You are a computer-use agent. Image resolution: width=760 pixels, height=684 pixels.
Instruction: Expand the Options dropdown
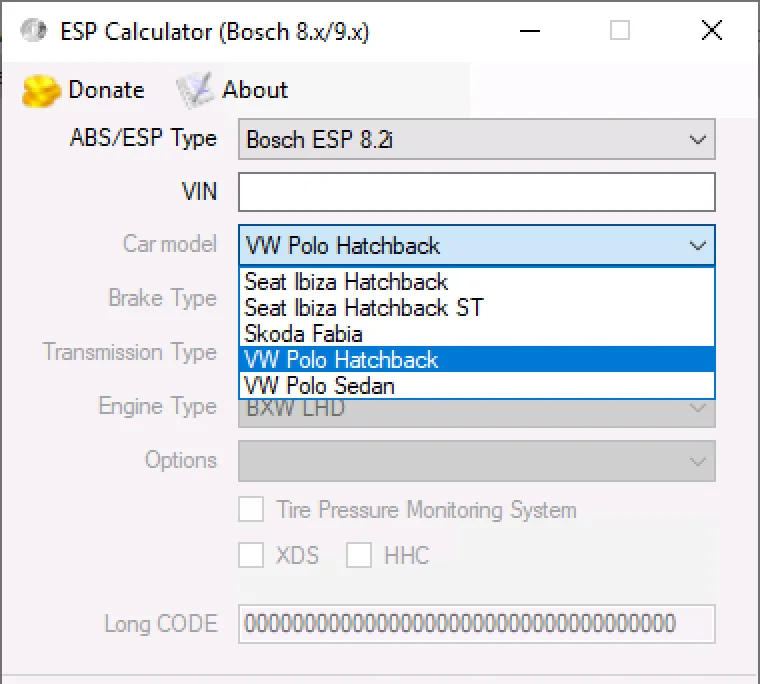(x=476, y=461)
